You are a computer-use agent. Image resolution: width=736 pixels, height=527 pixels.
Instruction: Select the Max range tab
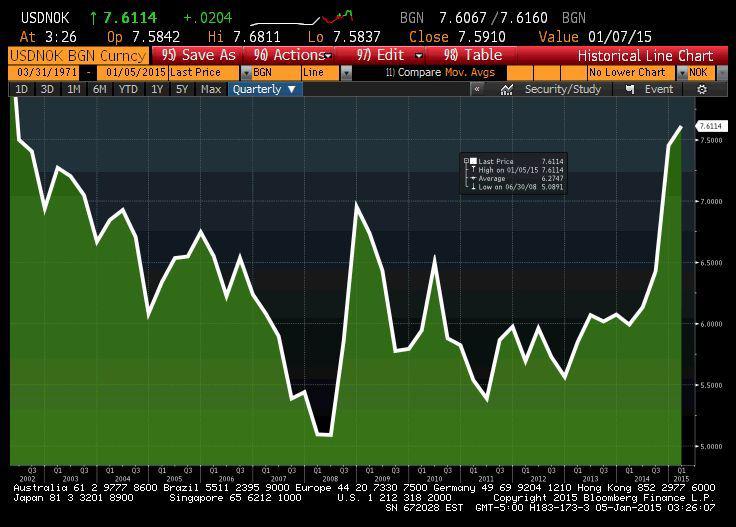[x=211, y=89]
